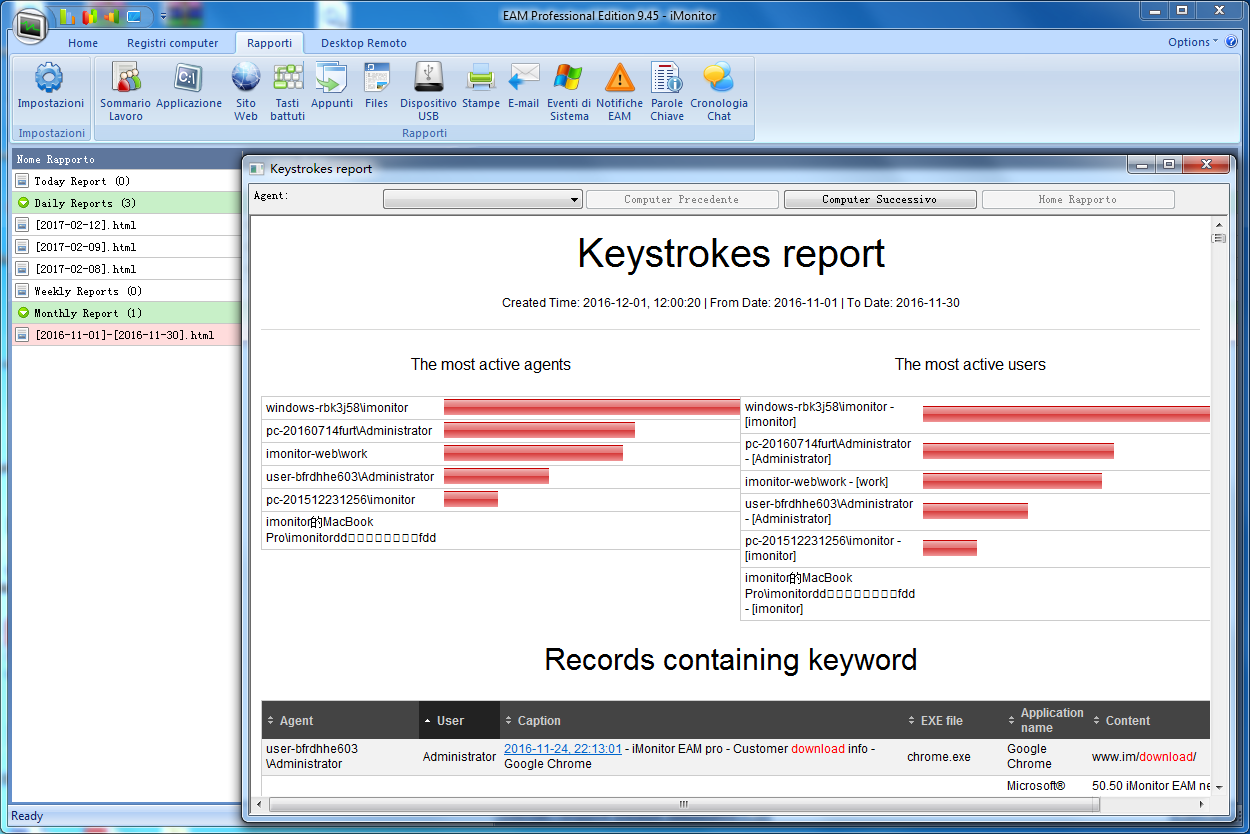Collapse the Monthly Report group

pos(24,313)
